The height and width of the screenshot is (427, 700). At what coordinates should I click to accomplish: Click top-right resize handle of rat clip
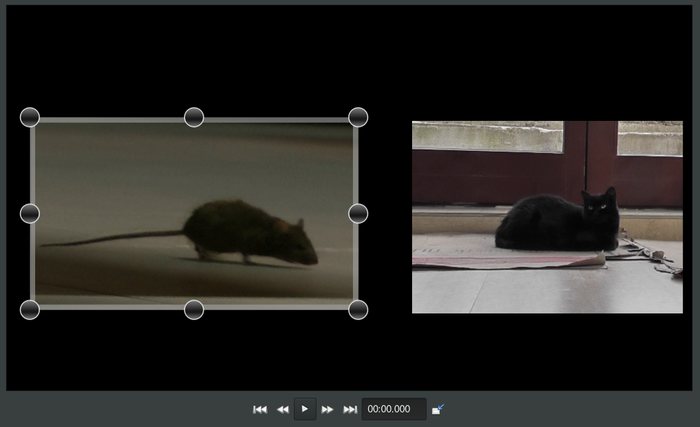(x=358, y=118)
